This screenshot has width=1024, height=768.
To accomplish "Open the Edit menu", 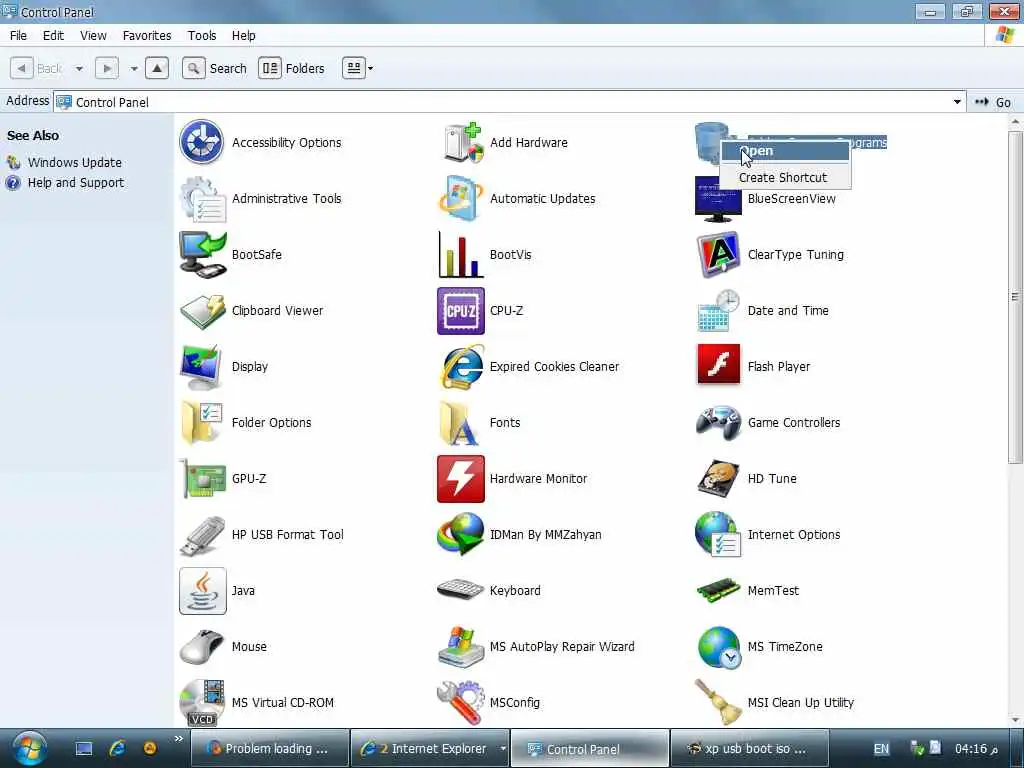I will pos(53,35).
